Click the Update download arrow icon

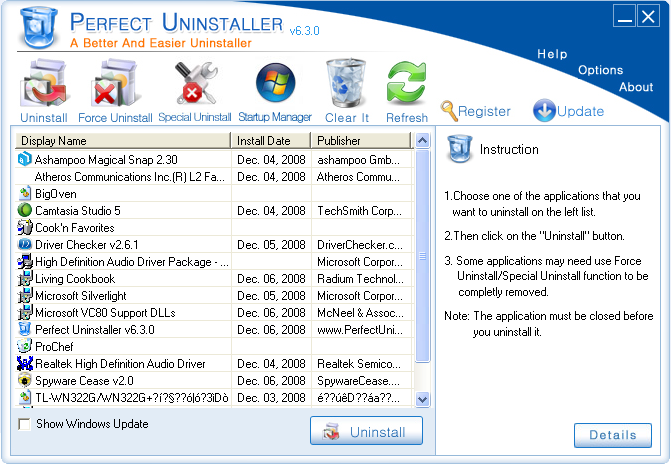pos(544,110)
